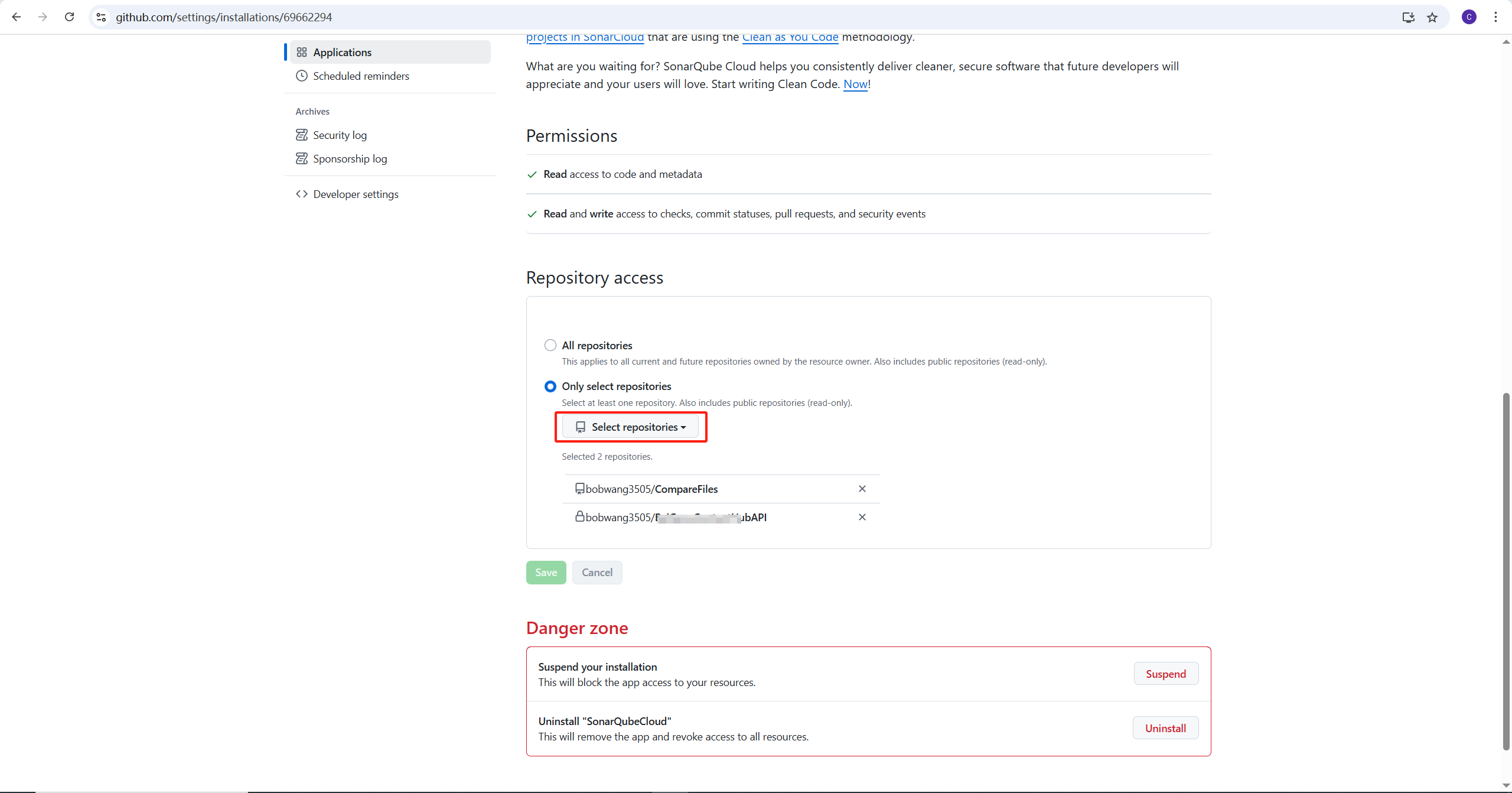Screen dimensions: 1512x793
Task: Bookmark this page with star icon
Action: click(1432, 17)
